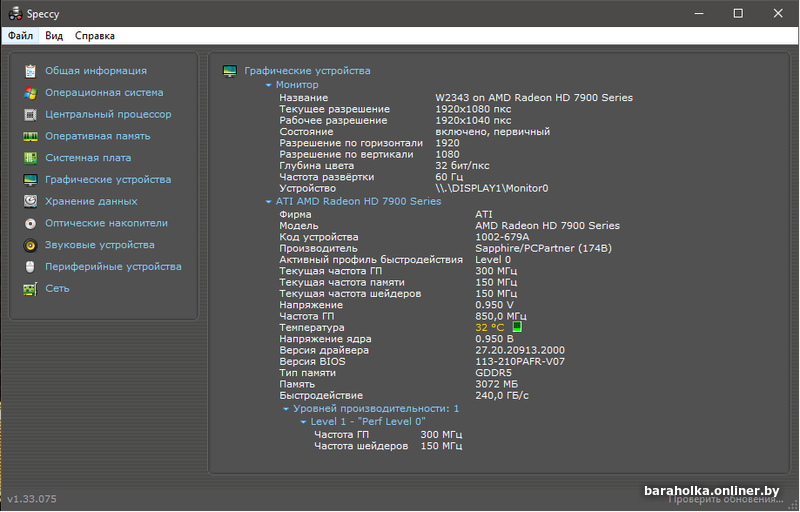Open the Операционная система section
This screenshot has height=512, width=800.
[x=104, y=93]
